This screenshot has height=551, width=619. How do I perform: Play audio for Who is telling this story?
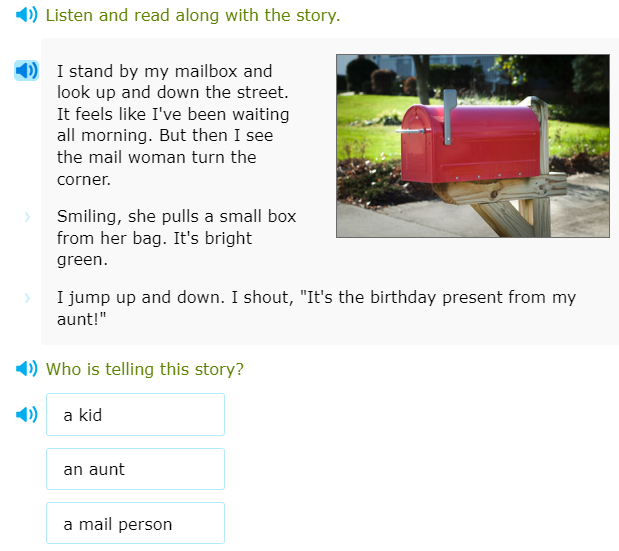click(x=27, y=369)
